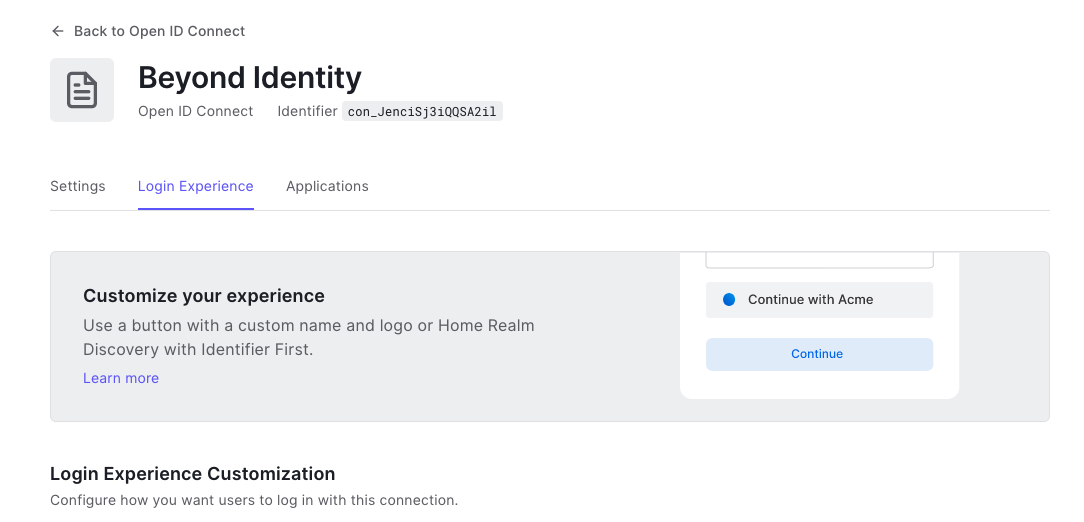Click the back arrow icon
Screen dimensions: 1084x522
57,31
